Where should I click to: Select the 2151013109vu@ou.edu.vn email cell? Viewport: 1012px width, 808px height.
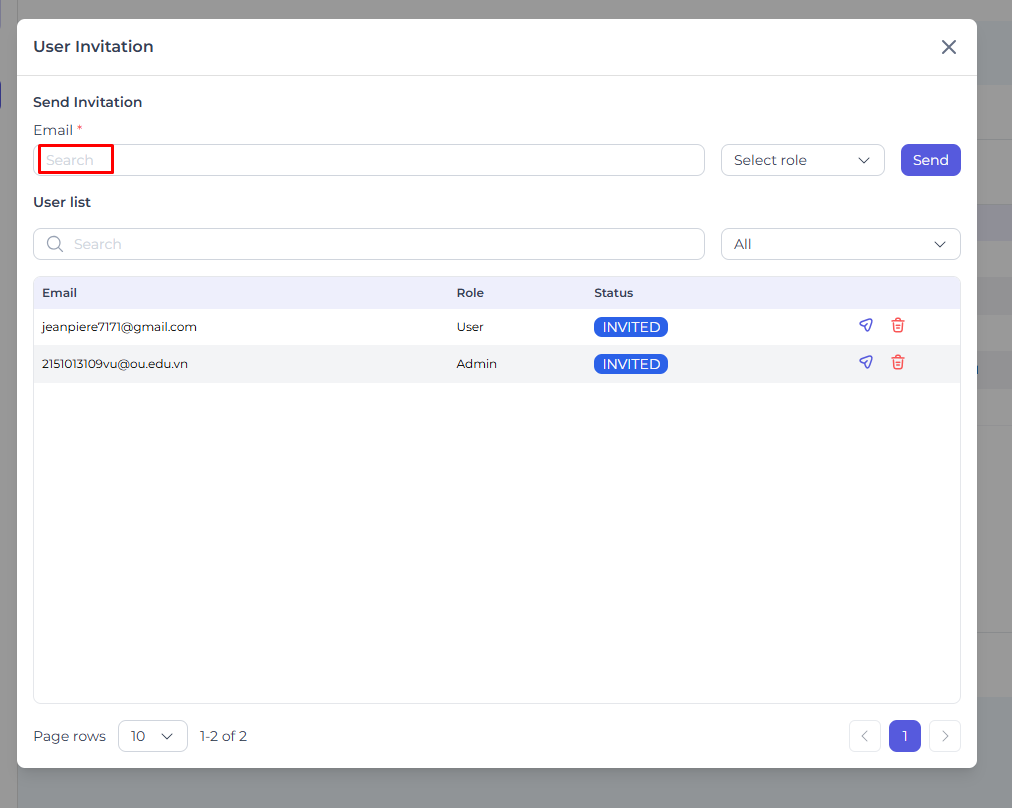[115, 364]
